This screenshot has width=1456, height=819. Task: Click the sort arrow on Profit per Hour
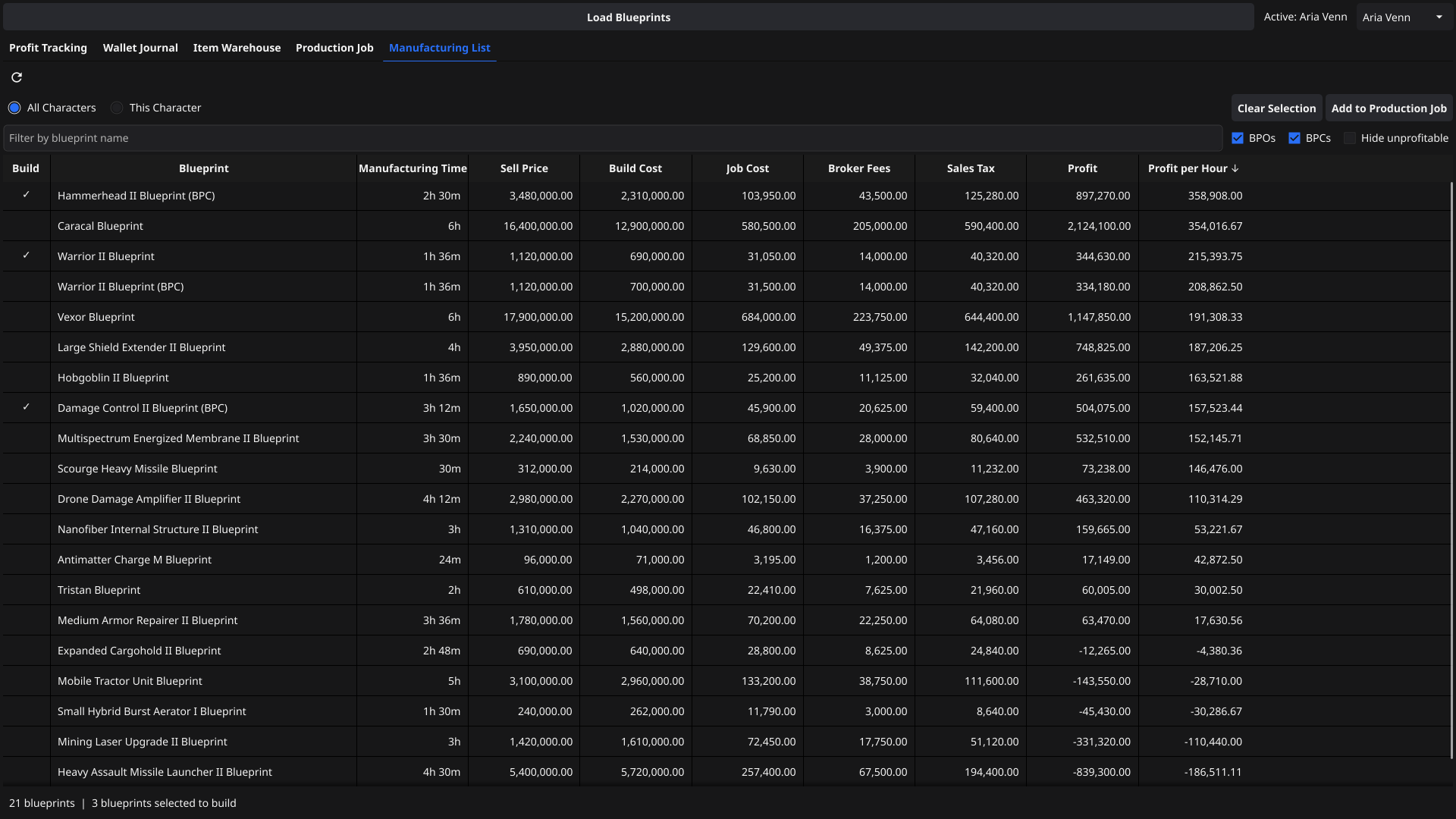1235,168
